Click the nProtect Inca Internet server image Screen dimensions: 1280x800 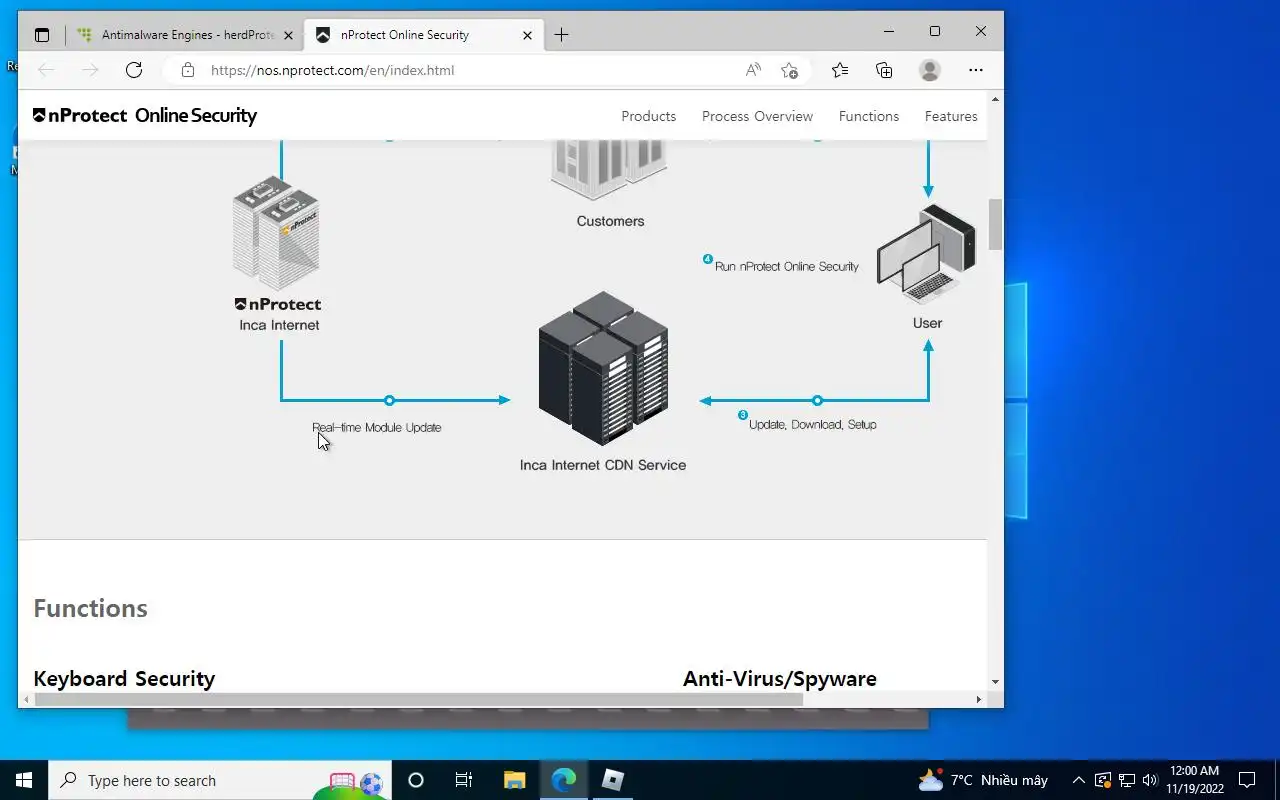point(276,232)
